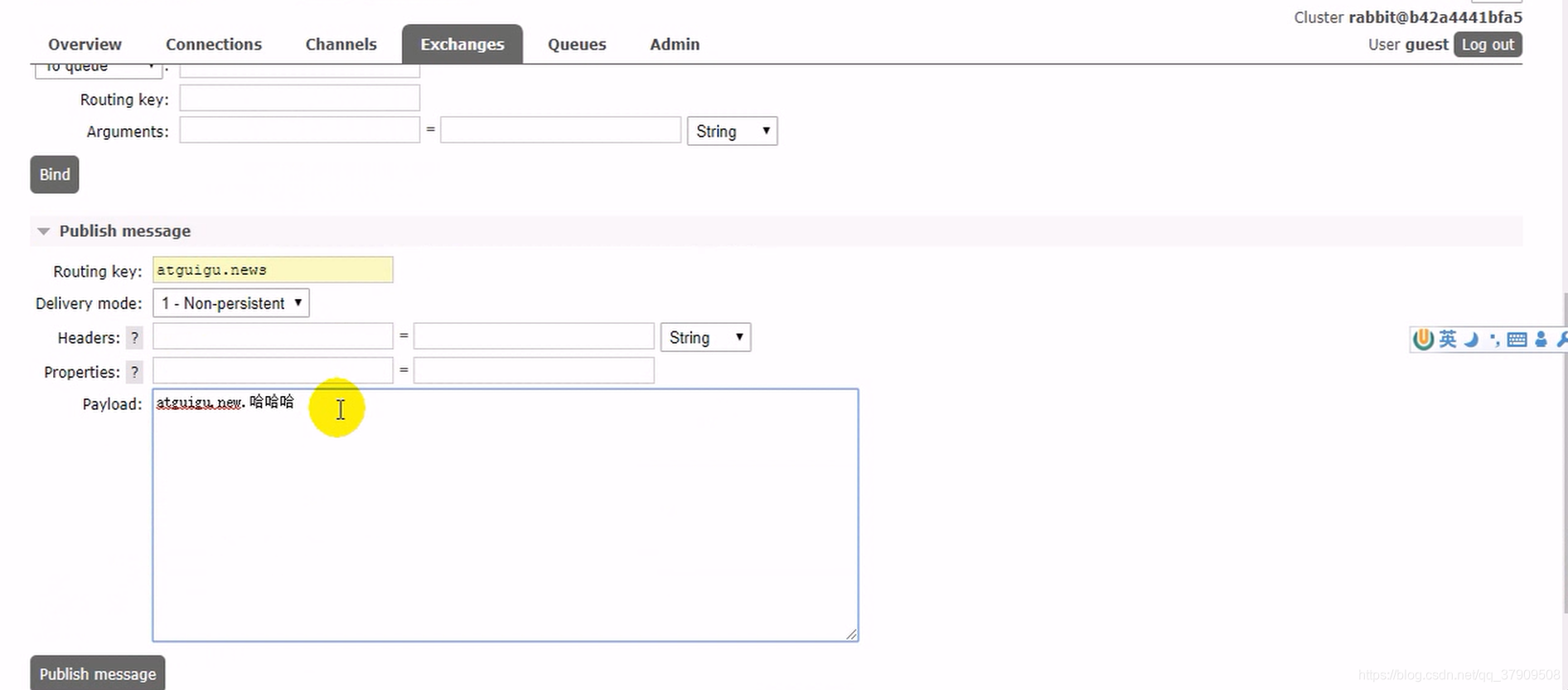
Task: Click the Arguments name field
Action: click(299, 130)
